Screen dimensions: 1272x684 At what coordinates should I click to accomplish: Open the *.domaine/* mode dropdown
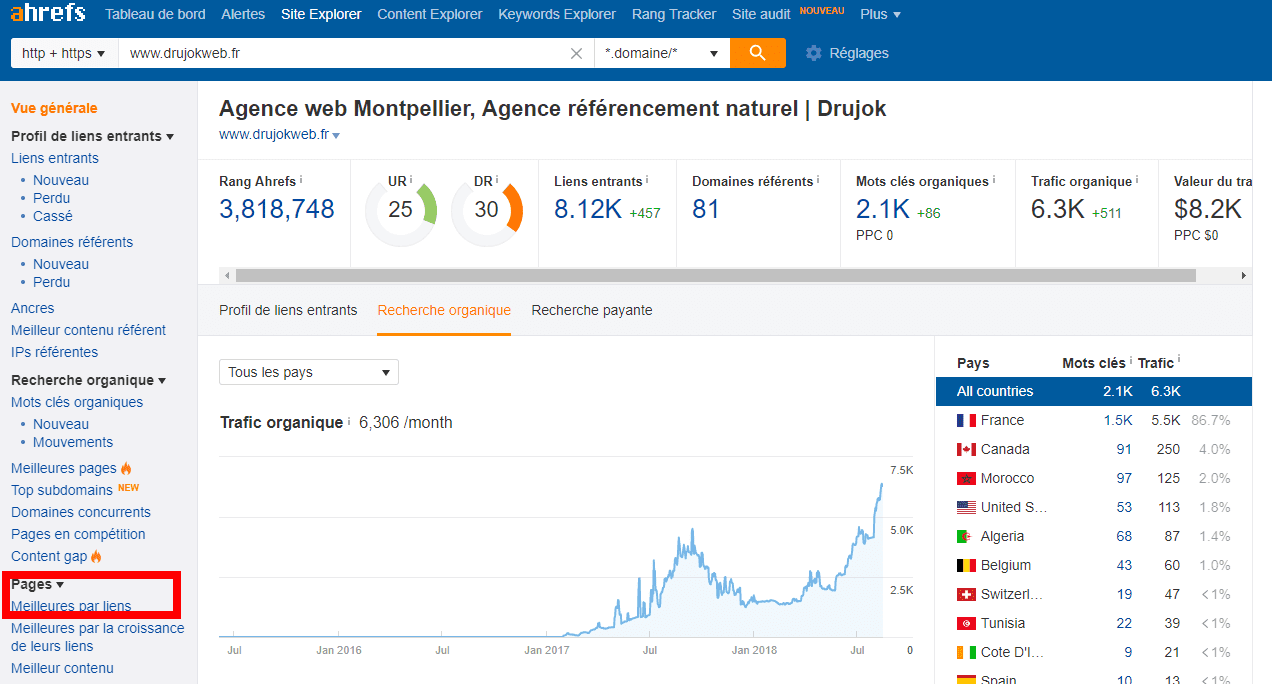pos(662,53)
